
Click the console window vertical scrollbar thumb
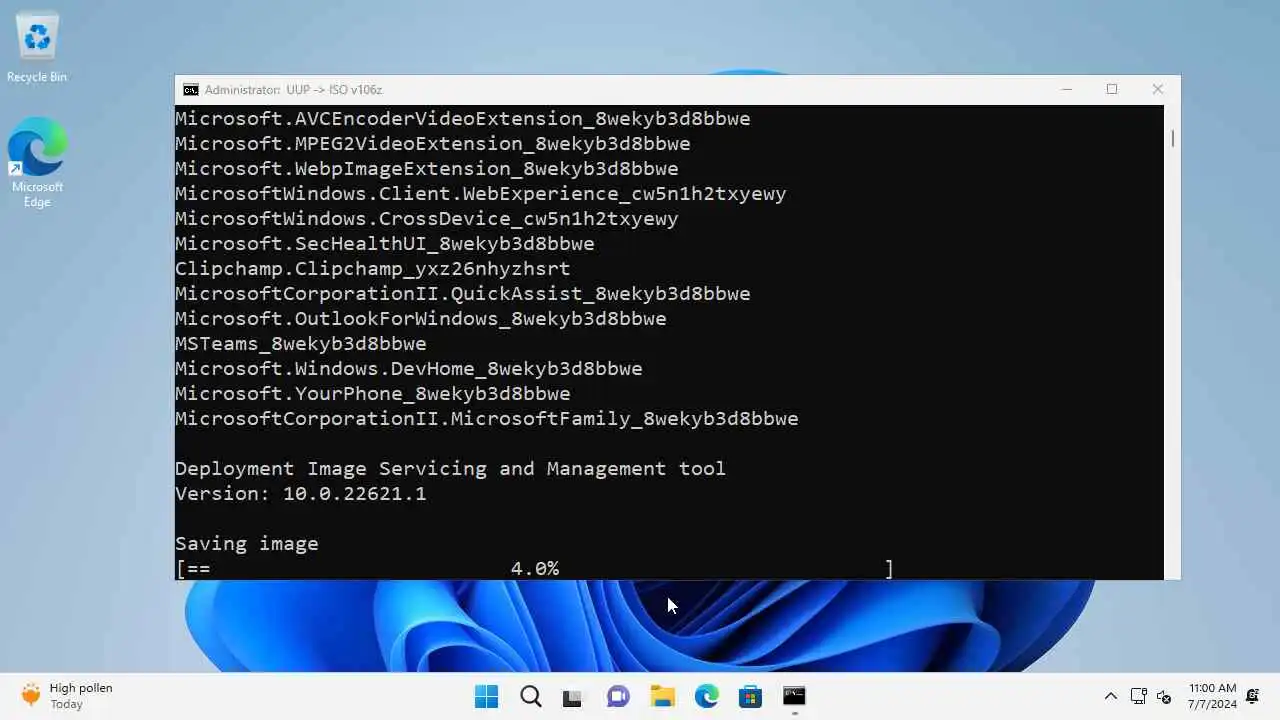tap(1172, 139)
